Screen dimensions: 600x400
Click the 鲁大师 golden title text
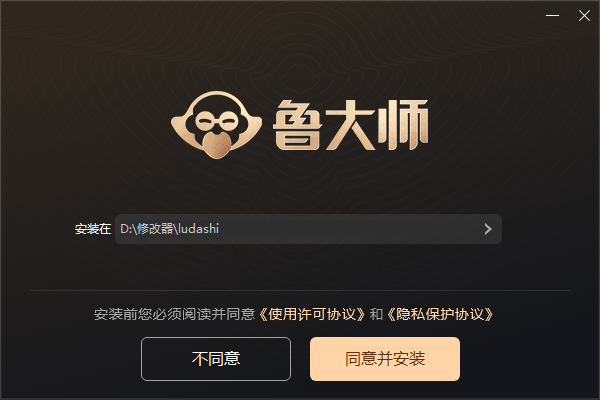click(351, 125)
